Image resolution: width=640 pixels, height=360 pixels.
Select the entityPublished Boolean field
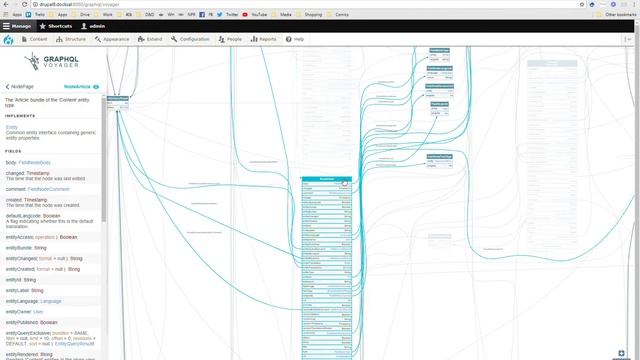tap(51, 322)
